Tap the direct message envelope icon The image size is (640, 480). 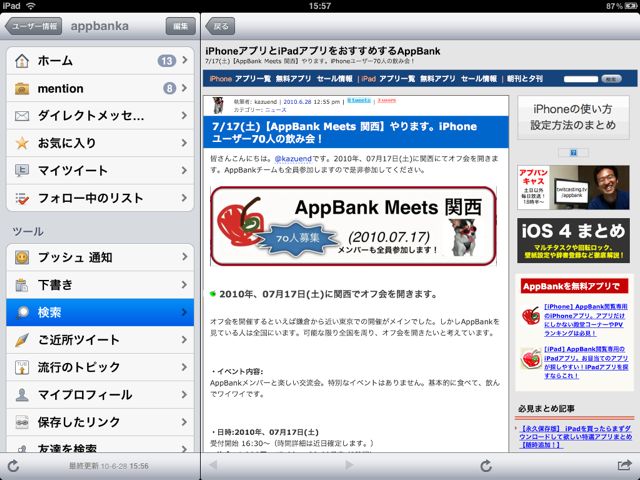(22, 116)
